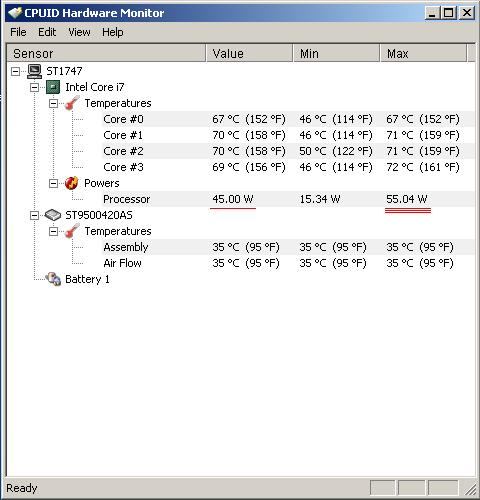480x500 pixels.
Task: Click Processor min 15.34 W
Action: (320, 199)
